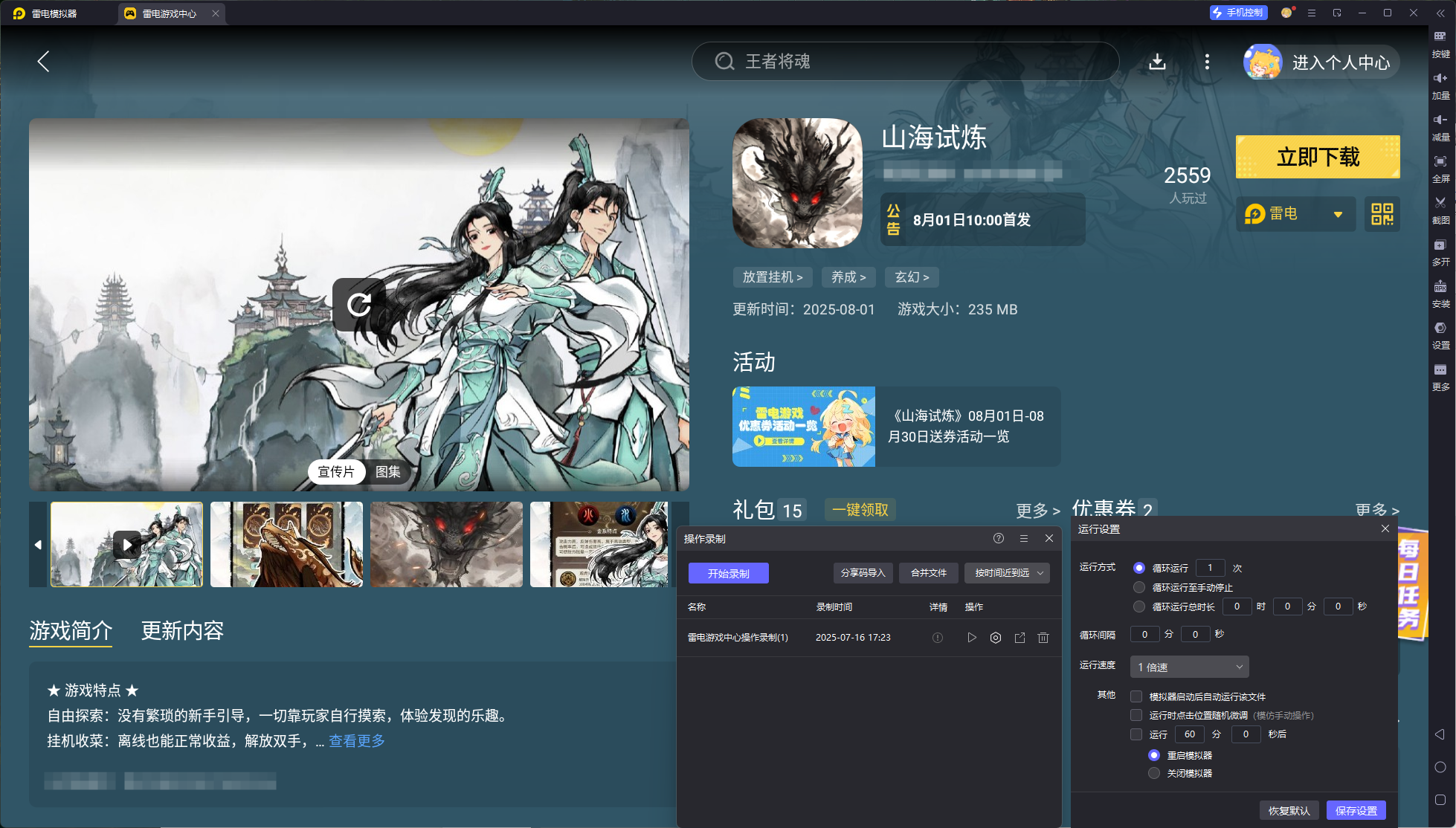The height and width of the screenshot is (828, 1456).
Task: Click 一键领取 gift button
Action: tap(860, 510)
